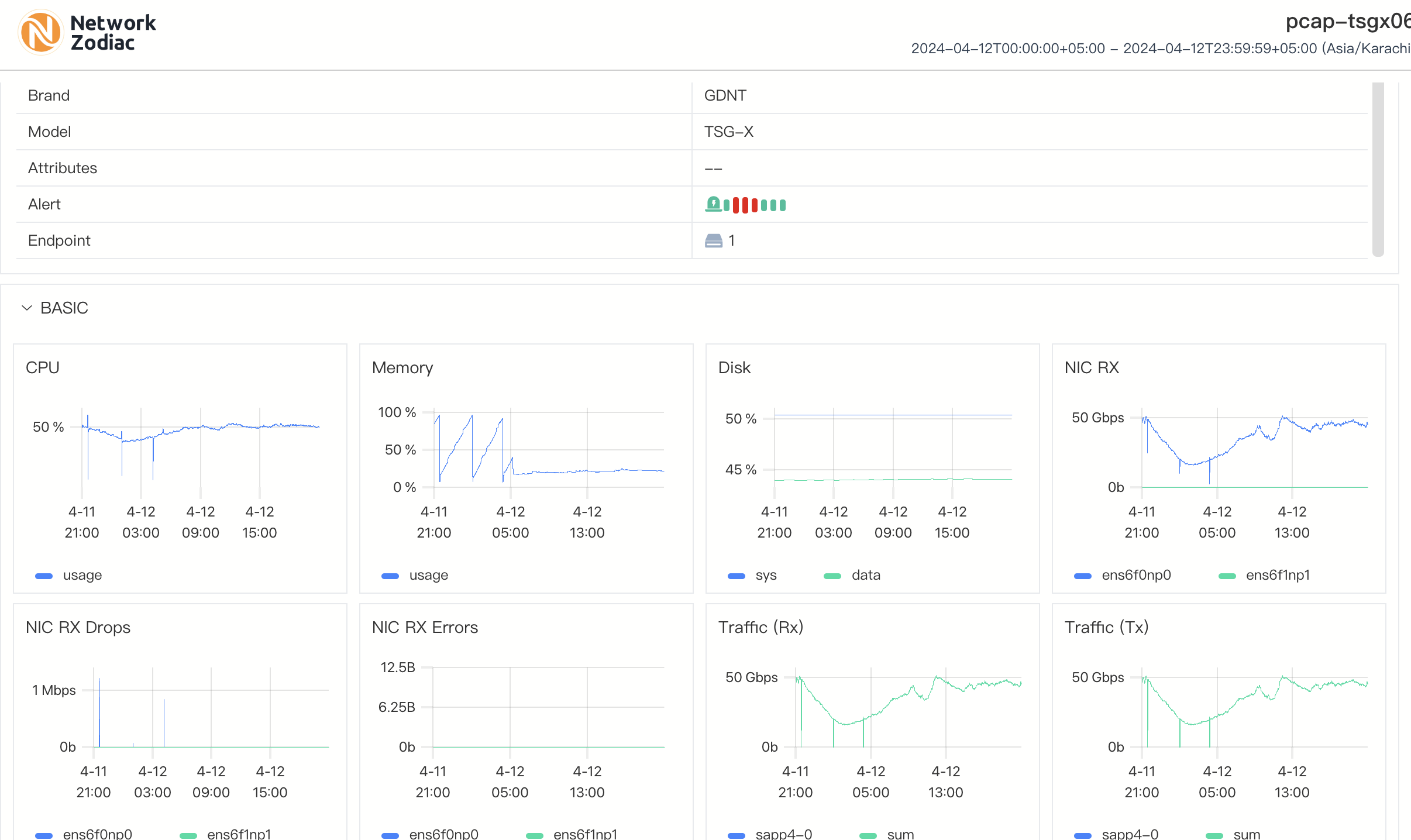Click the Network Zodiac logo icon
This screenshot has height=840, width=1411.
[40, 33]
